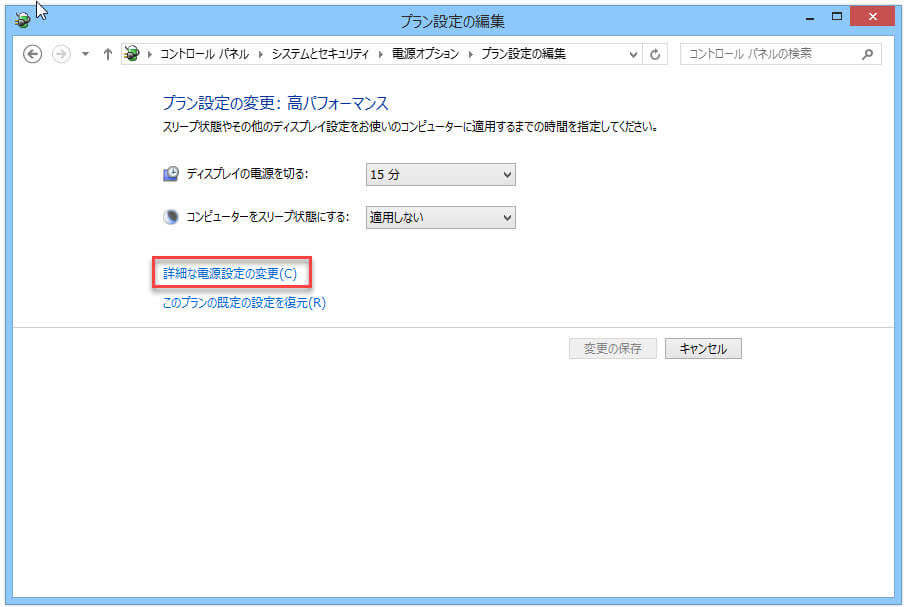Click the sleep moon icon
The height and width of the screenshot is (607, 904).
[x=171, y=217]
